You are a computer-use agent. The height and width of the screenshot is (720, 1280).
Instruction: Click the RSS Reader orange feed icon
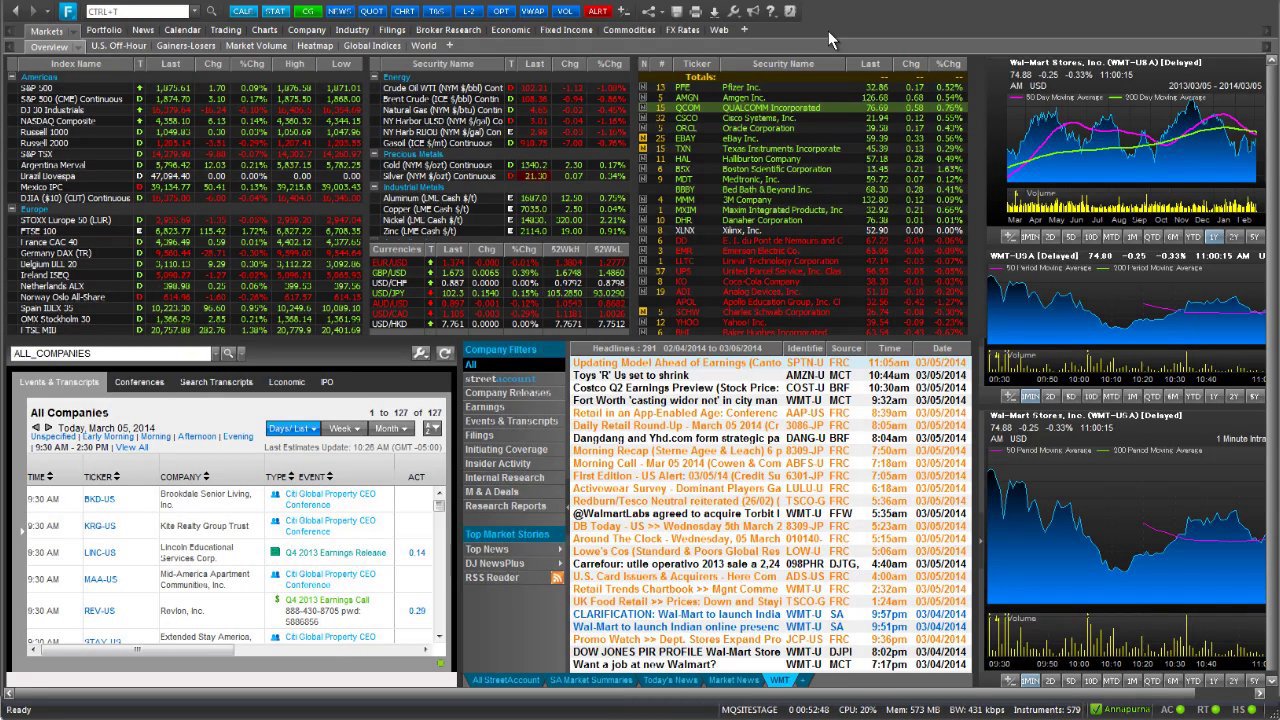[x=557, y=578]
